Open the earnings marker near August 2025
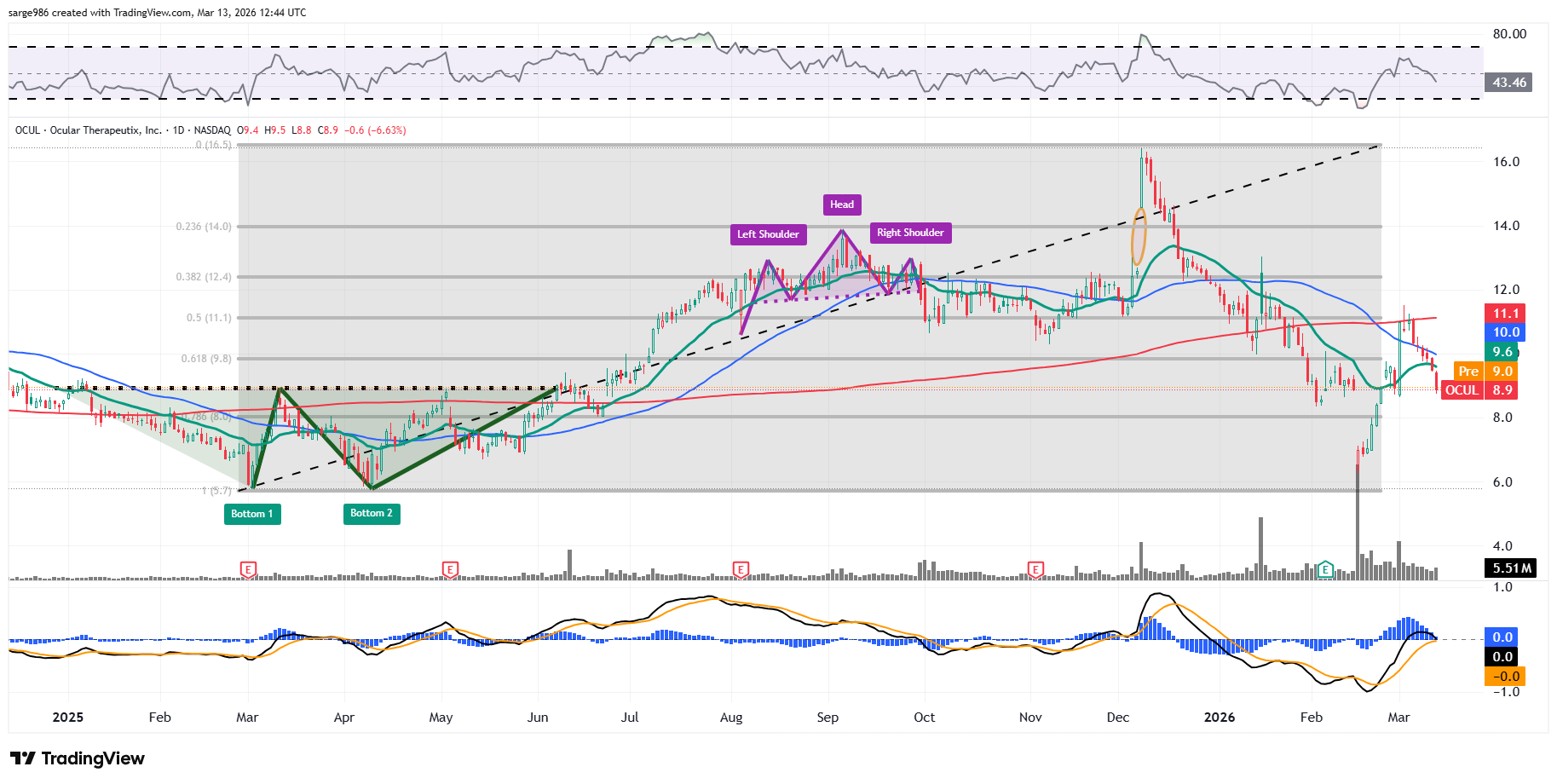 tap(741, 569)
